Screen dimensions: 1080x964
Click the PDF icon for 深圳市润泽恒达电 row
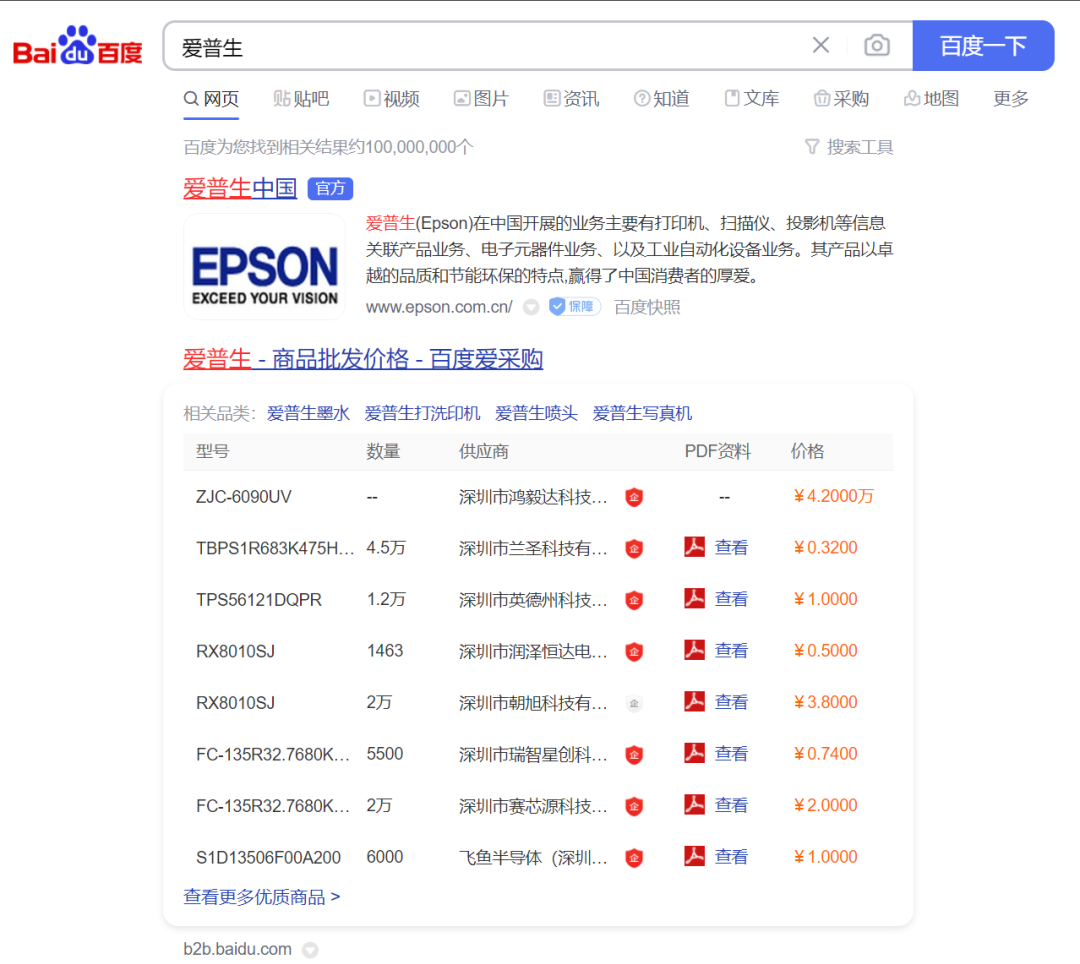694,650
